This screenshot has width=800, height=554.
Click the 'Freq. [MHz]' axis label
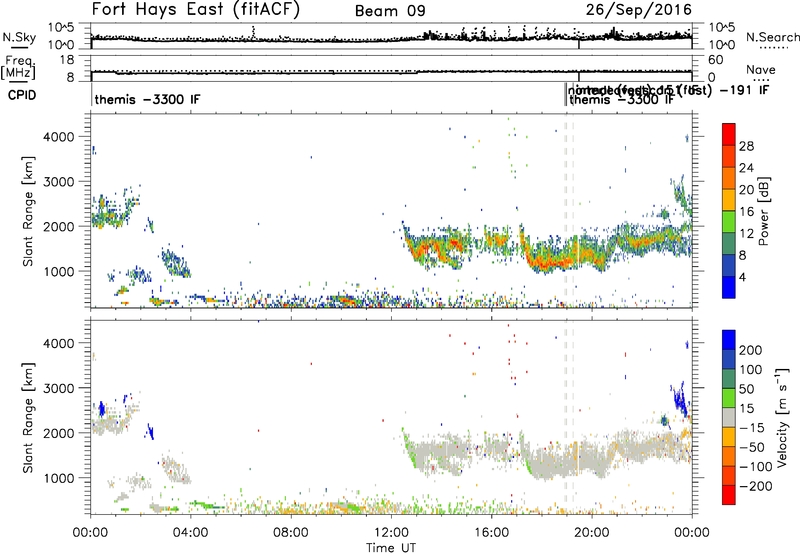pos(18,68)
